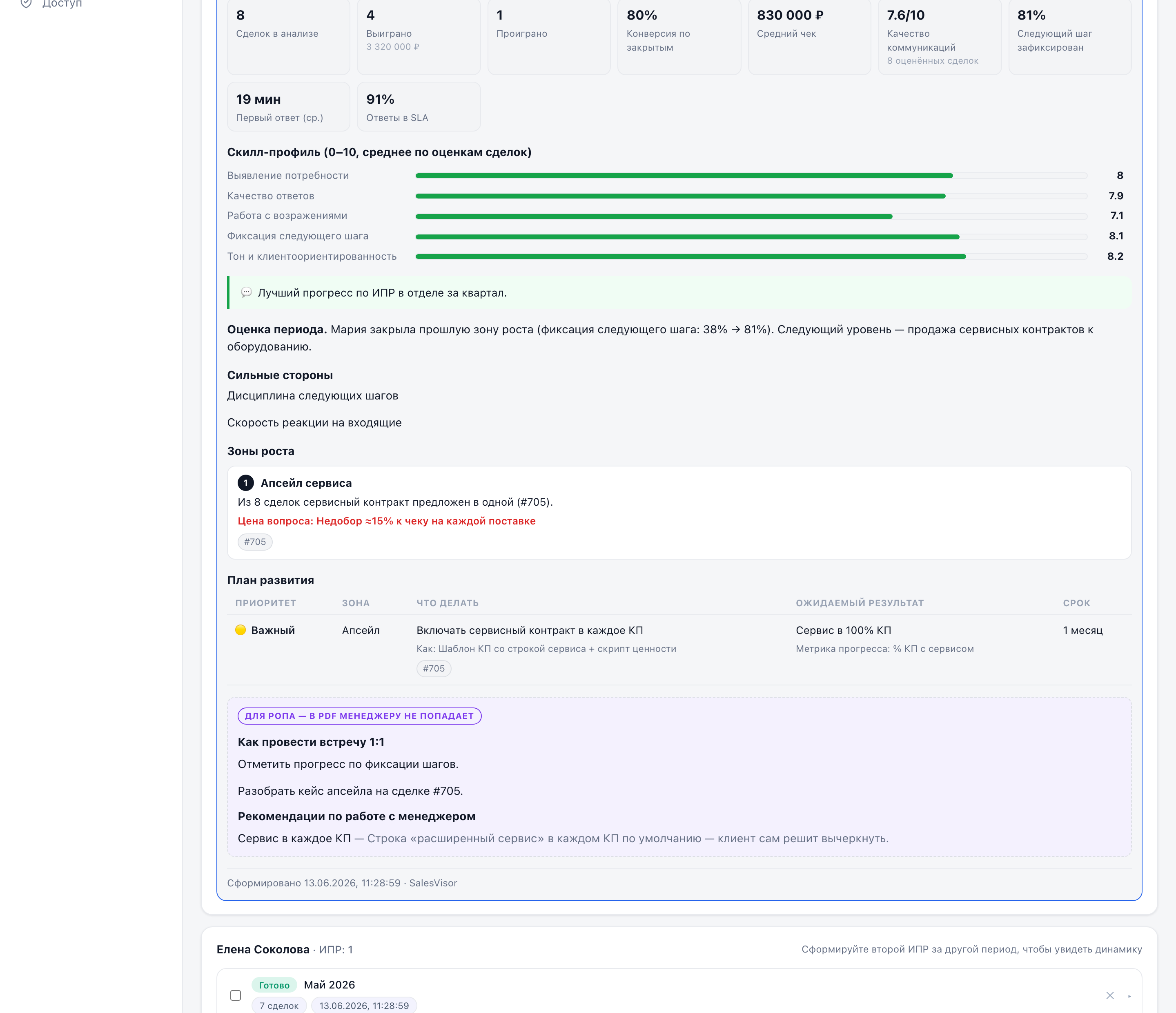Click the СРОК column header
Screen dimensions: 1176x1013
coord(1077,603)
